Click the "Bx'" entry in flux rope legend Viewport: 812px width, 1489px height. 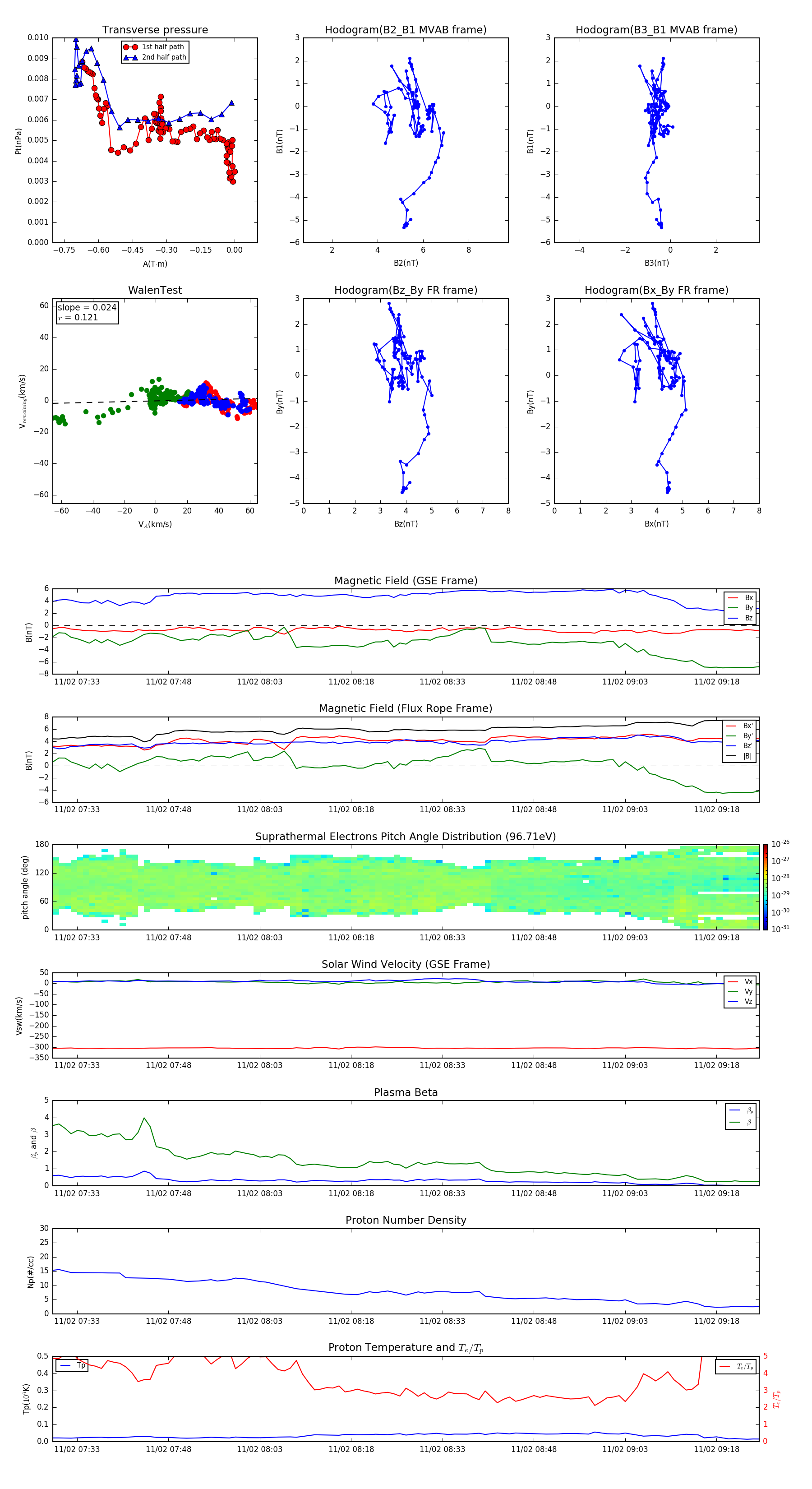[740, 726]
